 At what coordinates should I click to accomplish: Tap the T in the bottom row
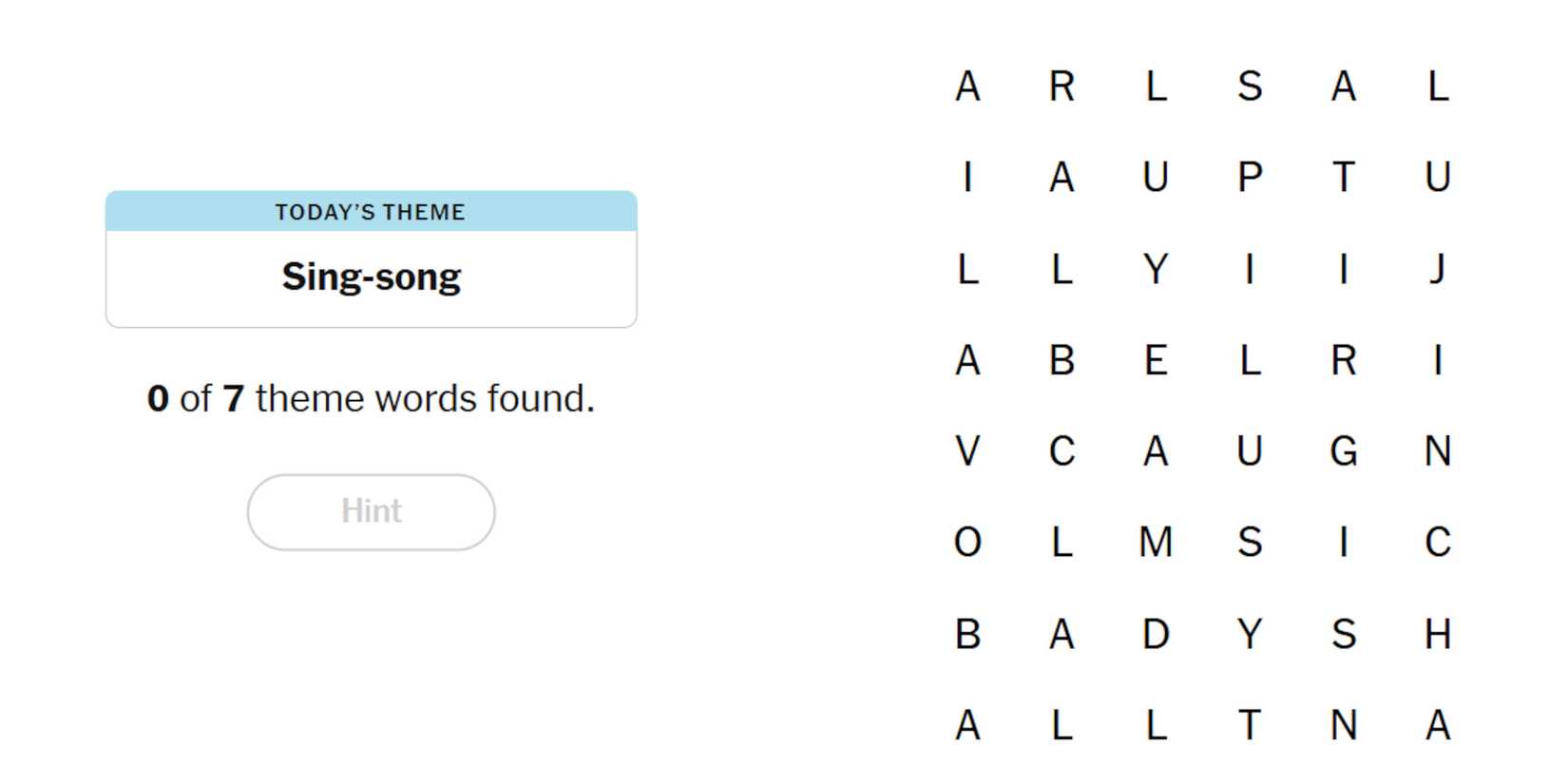1250,725
